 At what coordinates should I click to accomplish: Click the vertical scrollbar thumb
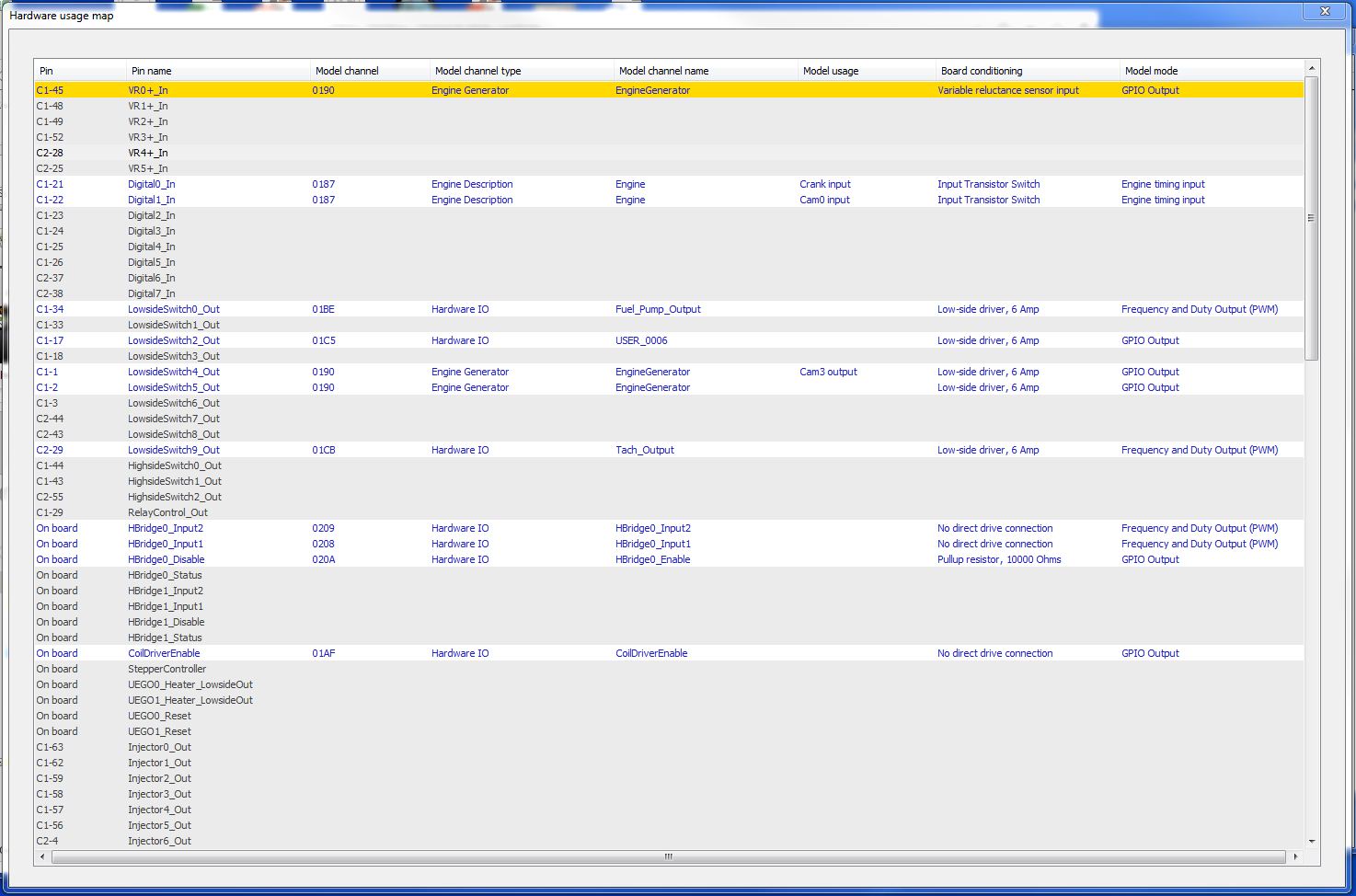pyautogui.click(x=1312, y=218)
